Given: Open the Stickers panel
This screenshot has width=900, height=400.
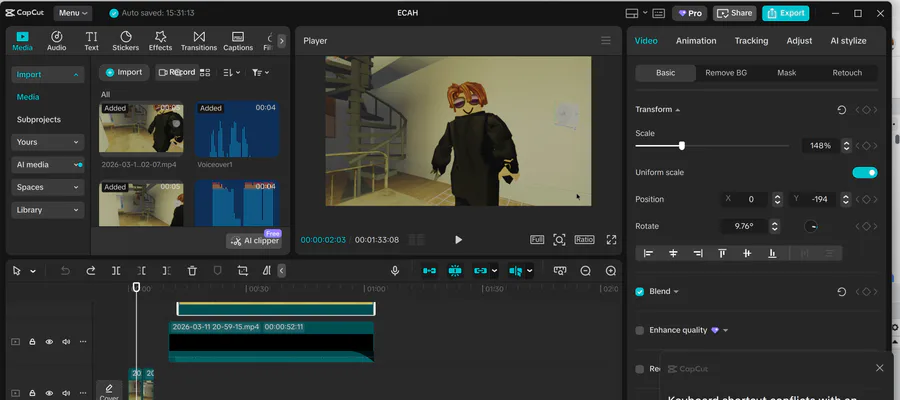Looking at the screenshot, I should (x=126, y=41).
